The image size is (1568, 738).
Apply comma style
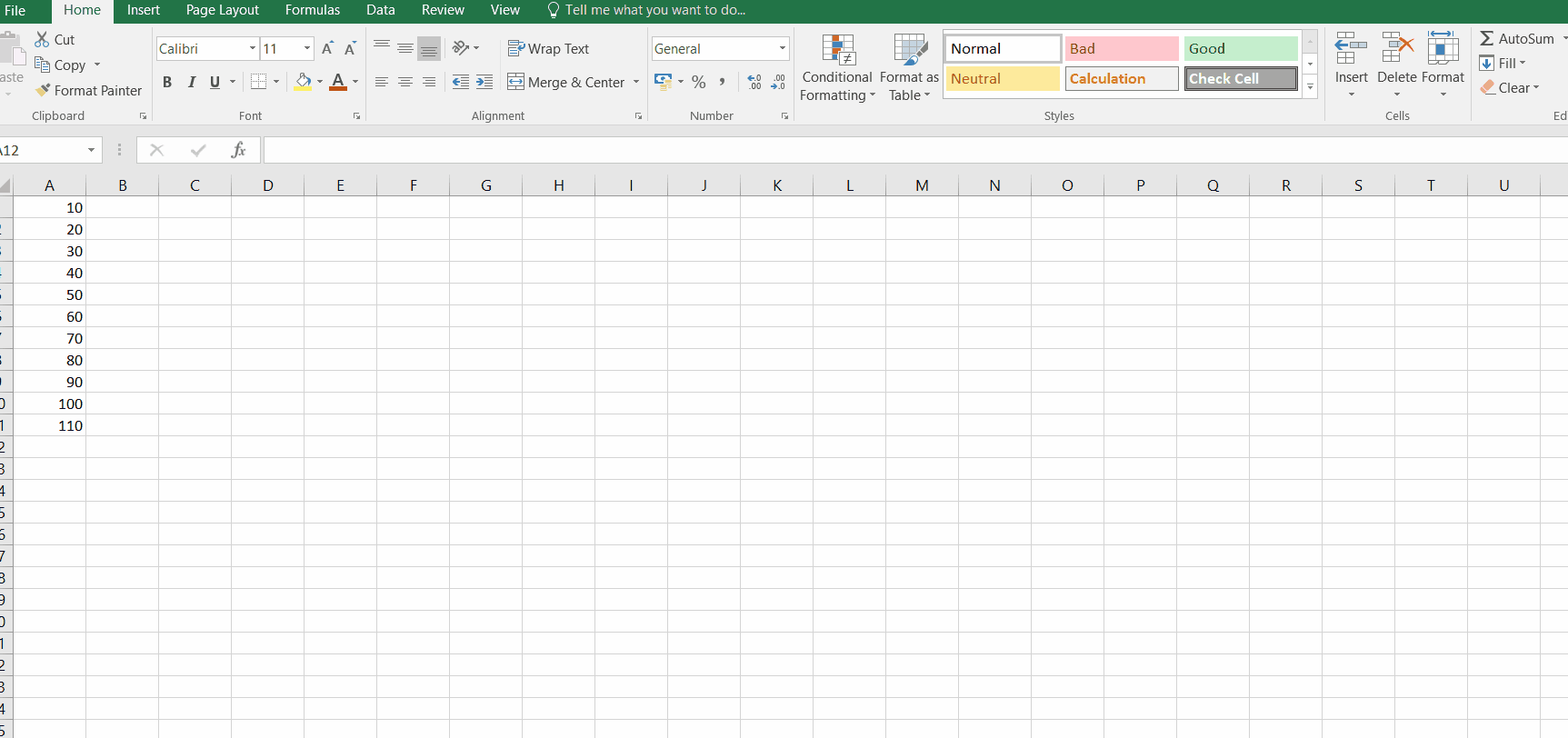pos(722,82)
